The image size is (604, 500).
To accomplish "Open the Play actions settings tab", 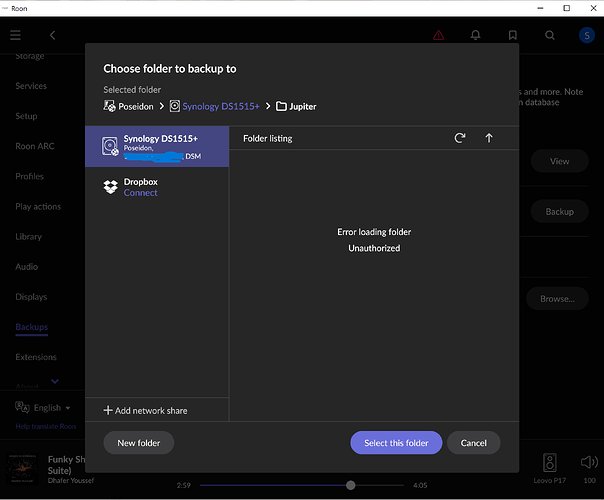I will click(38, 206).
